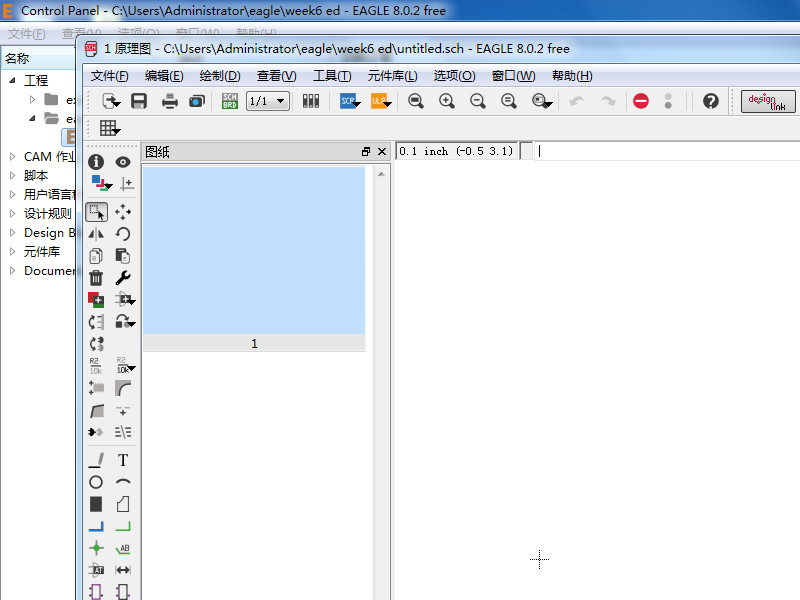Switch to board with SCH/BRD icon
The height and width of the screenshot is (600, 800).
230,101
